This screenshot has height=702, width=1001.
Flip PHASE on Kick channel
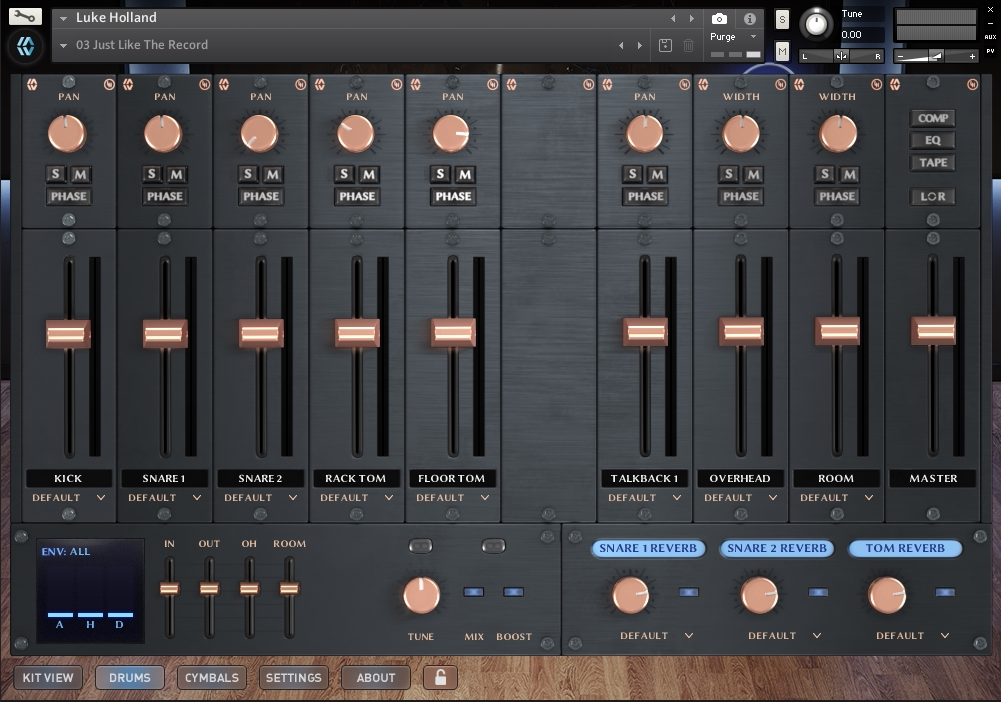click(x=68, y=197)
